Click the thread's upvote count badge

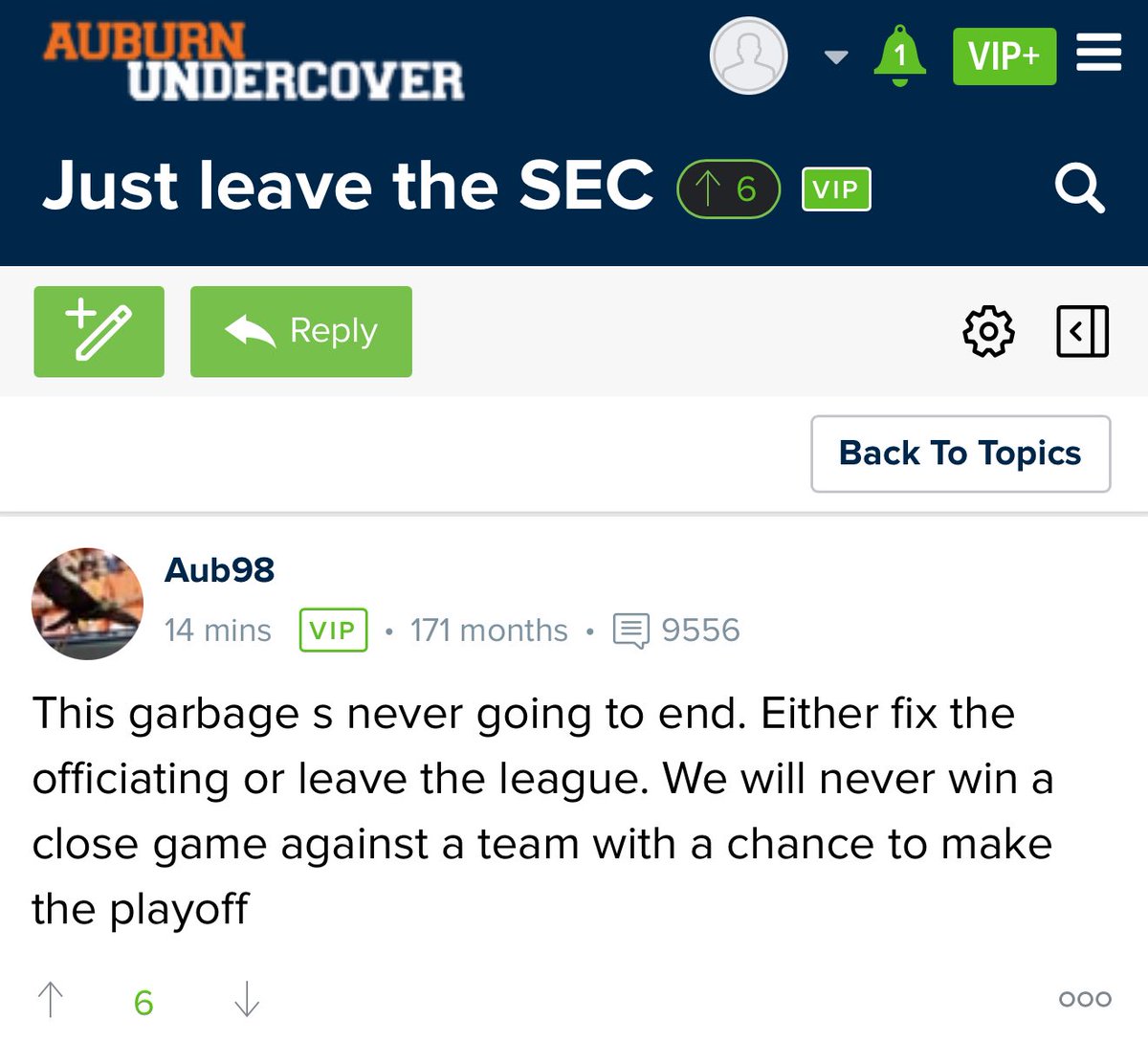pos(728,189)
